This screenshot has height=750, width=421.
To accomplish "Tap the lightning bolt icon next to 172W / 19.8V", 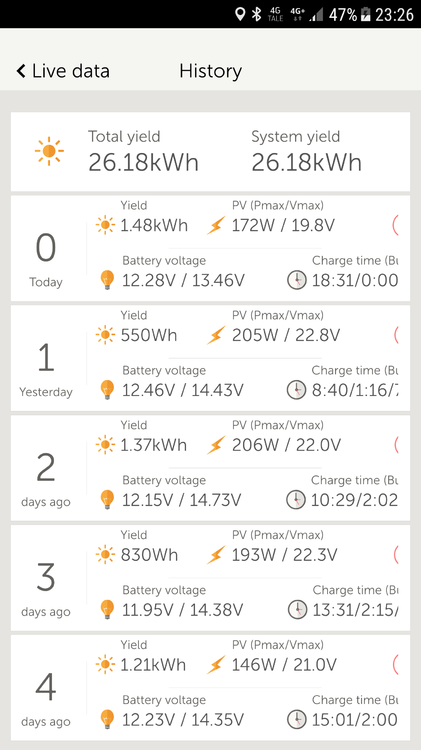I will 216,225.
